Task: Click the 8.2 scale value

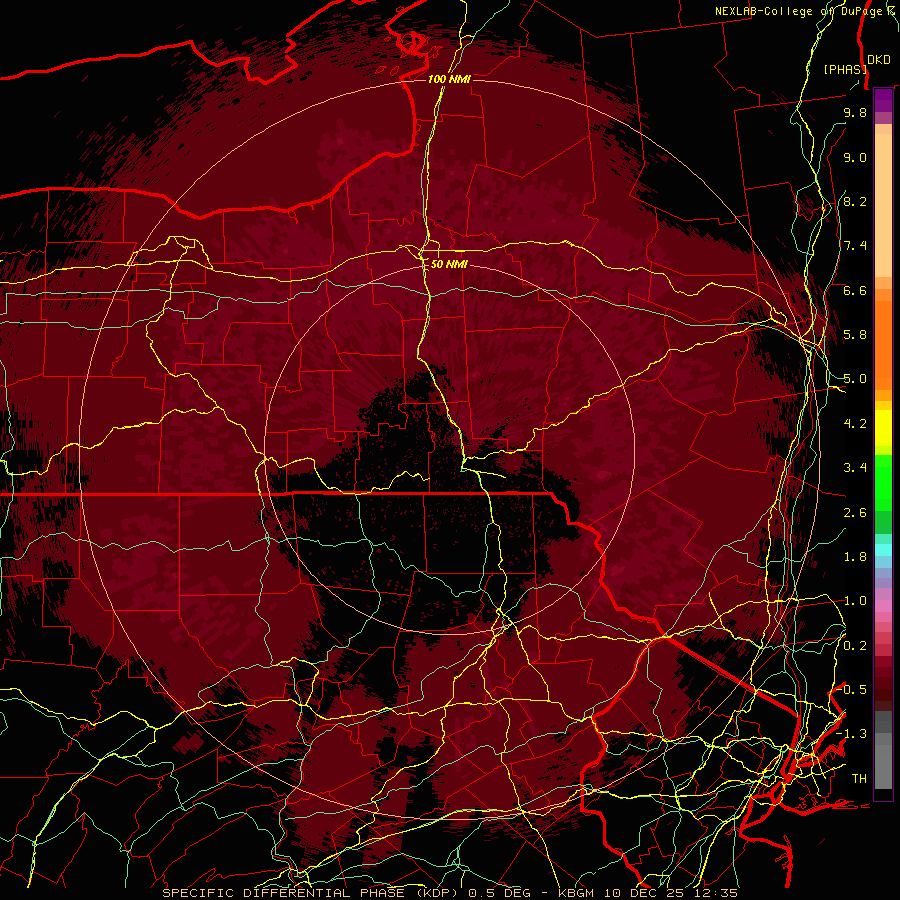Action: (x=855, y=201)
